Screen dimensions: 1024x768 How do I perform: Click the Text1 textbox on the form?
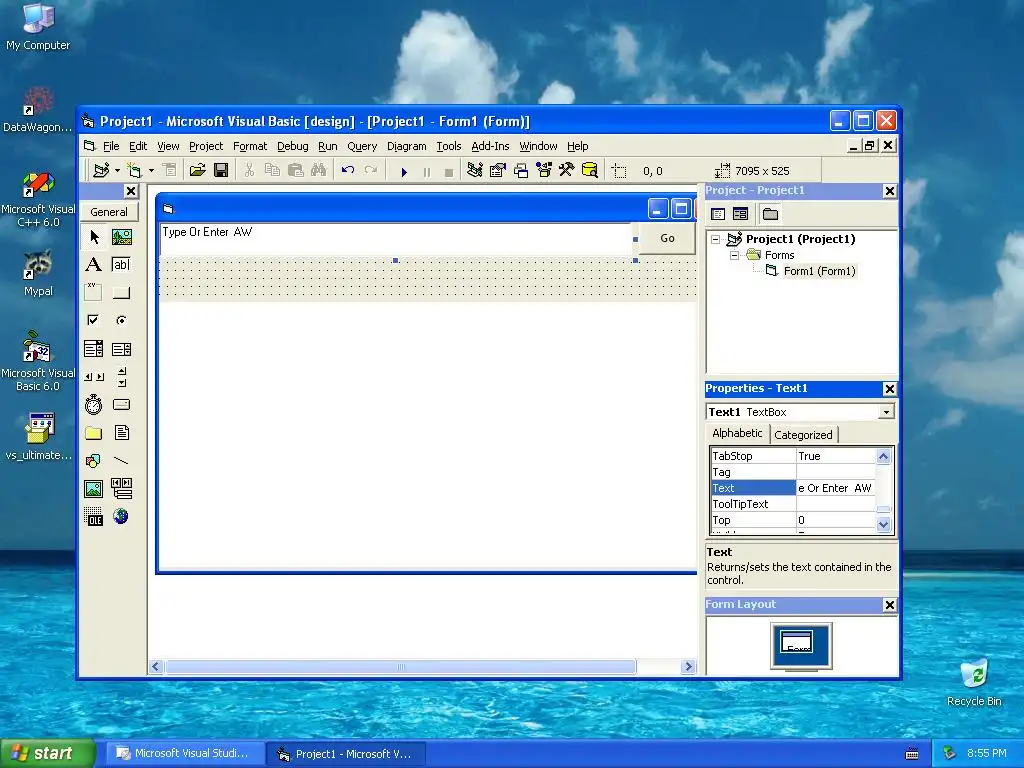point(396,239)
